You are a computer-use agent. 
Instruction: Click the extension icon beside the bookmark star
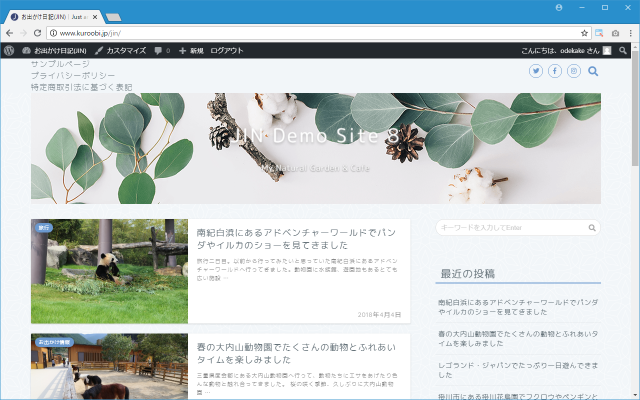(599, 33)
